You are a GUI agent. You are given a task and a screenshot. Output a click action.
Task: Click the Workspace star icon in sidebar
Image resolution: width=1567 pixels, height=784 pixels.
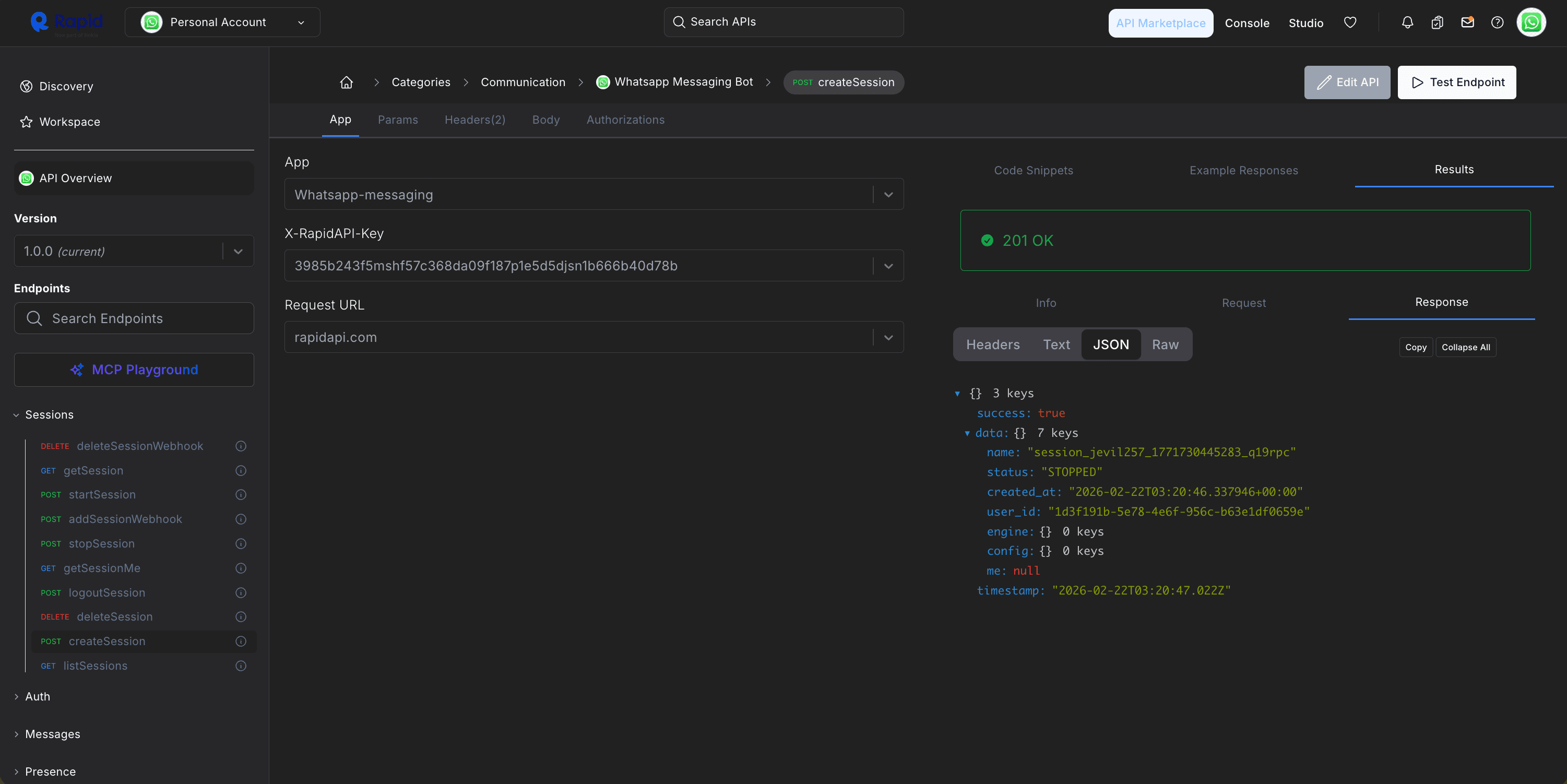(26, 122)
